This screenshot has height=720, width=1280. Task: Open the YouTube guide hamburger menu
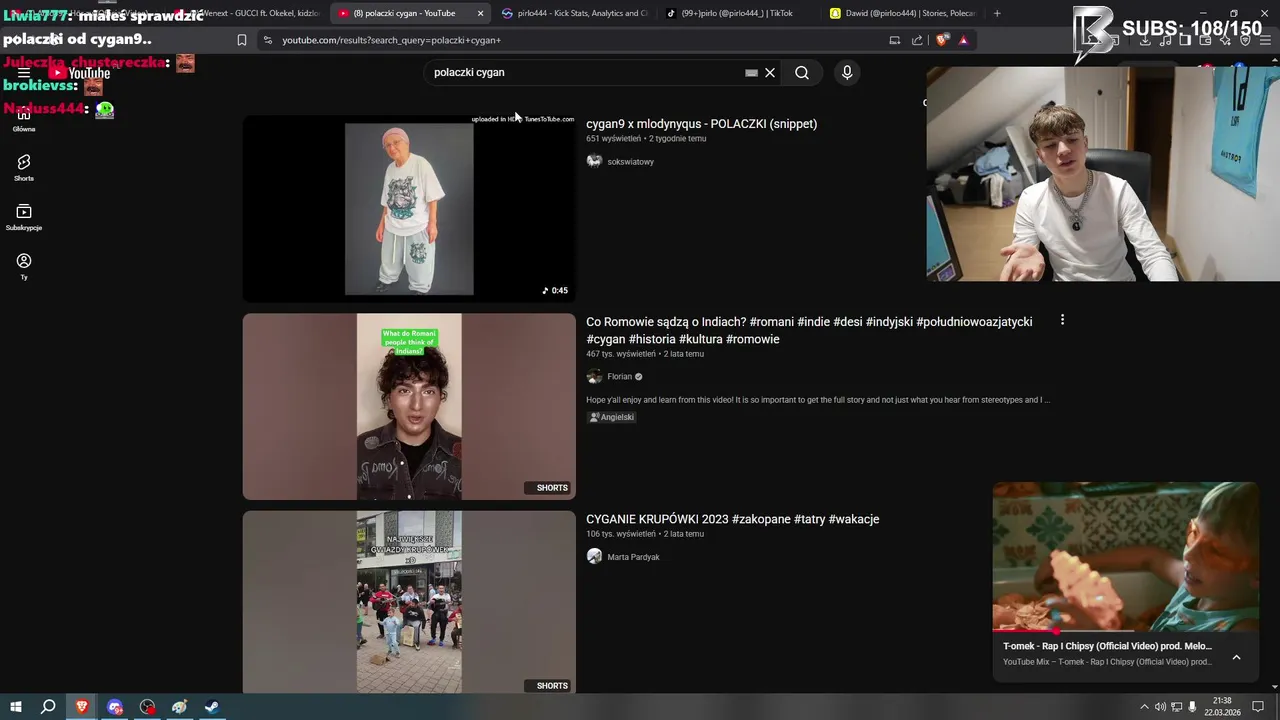[24, 72]
